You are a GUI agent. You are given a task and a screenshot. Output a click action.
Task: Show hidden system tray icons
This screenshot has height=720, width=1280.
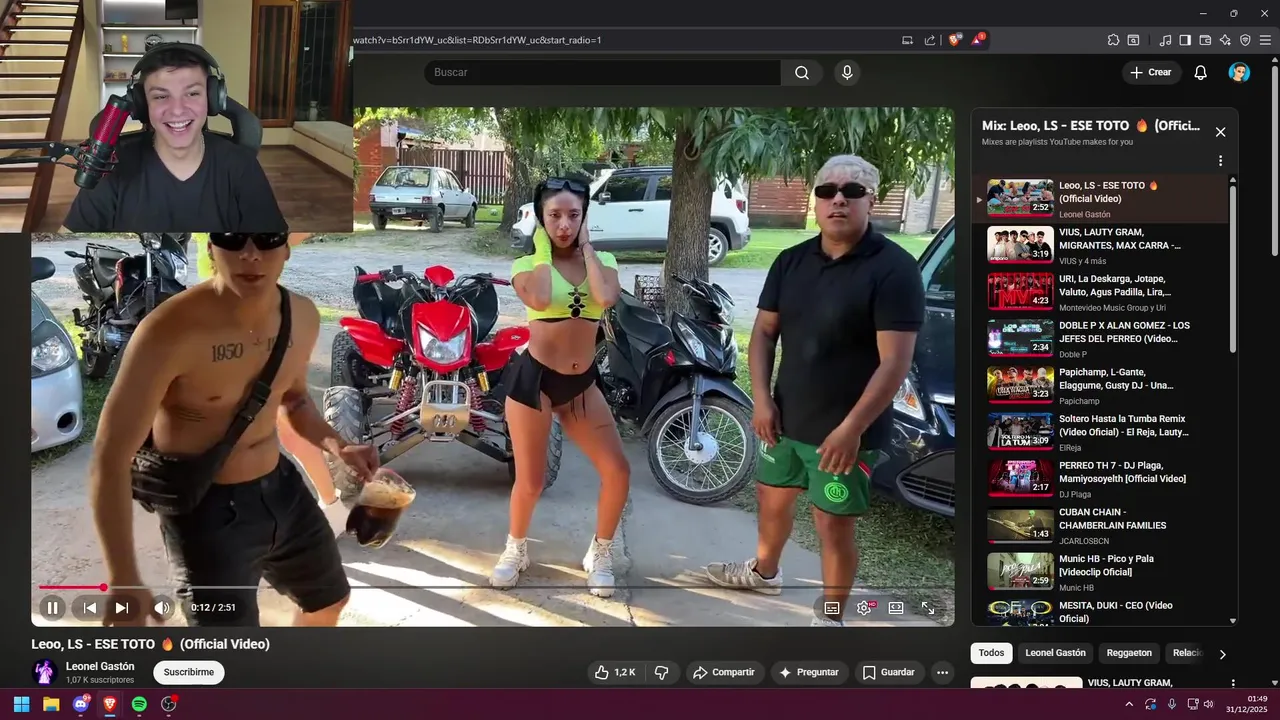(1129, 704)
